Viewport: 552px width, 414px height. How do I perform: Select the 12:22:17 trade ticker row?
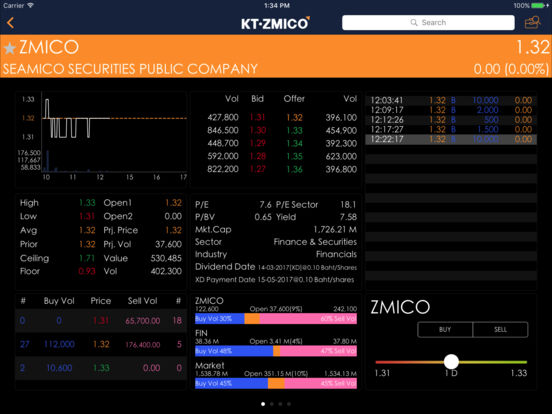click(451, 139)
